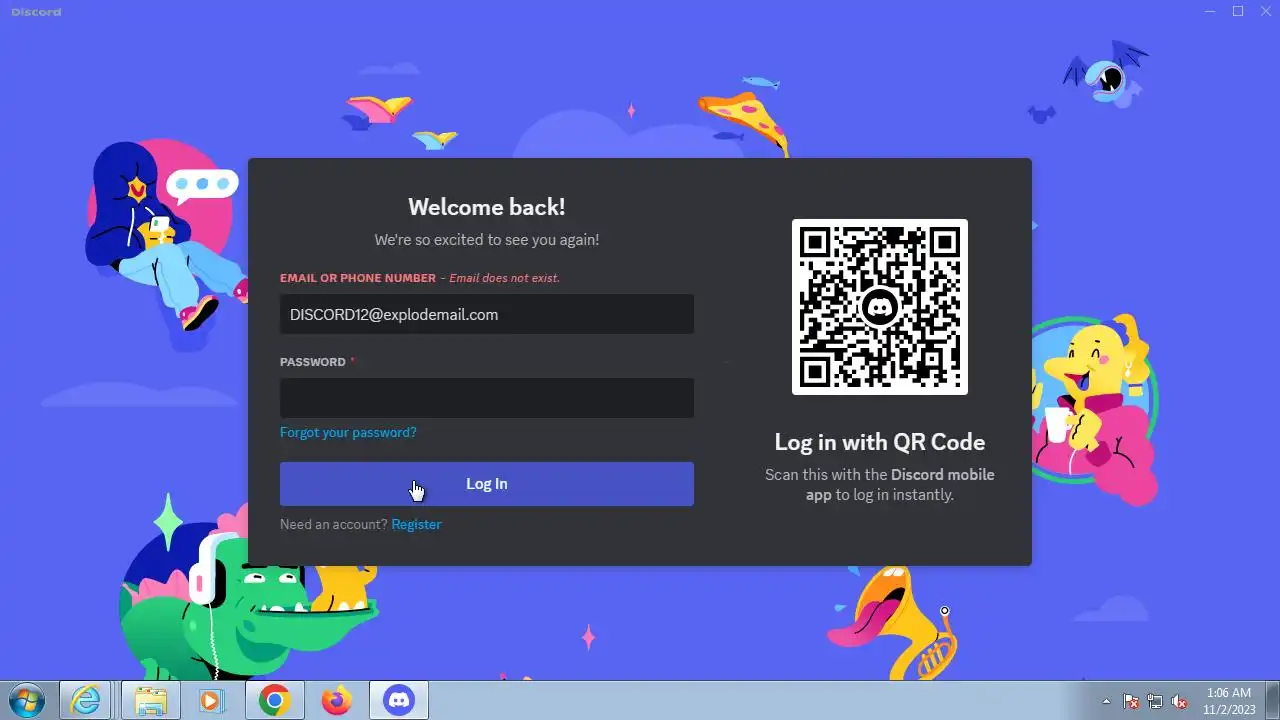Close the Discord window
The image size is (1280, 720).
tap(1265, 11)
